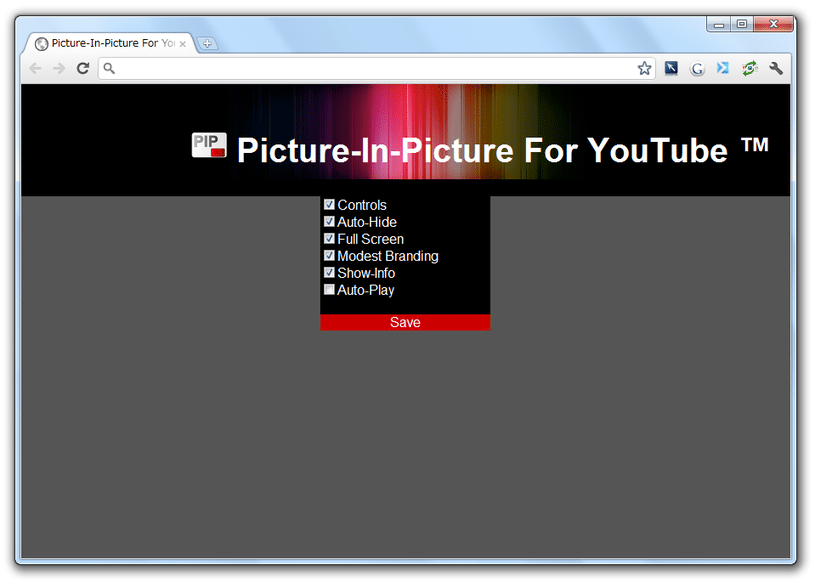Click the Controls label text
815x582 pixels.
(x=362, y=205)
